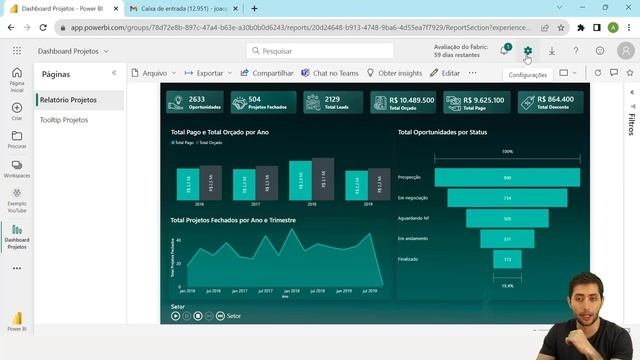The height and width of the screenshot is (360, 640).
Task: Expand the Filtros pane
Action: [632, 92]
